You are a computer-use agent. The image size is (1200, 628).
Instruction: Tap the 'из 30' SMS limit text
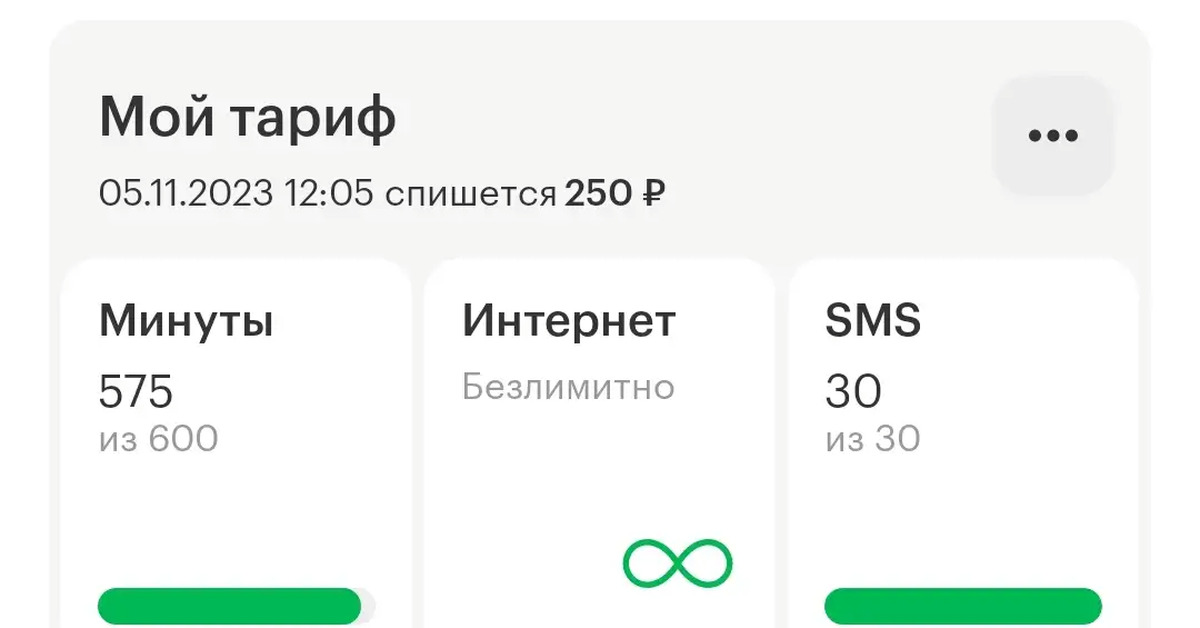pos(873,439)
